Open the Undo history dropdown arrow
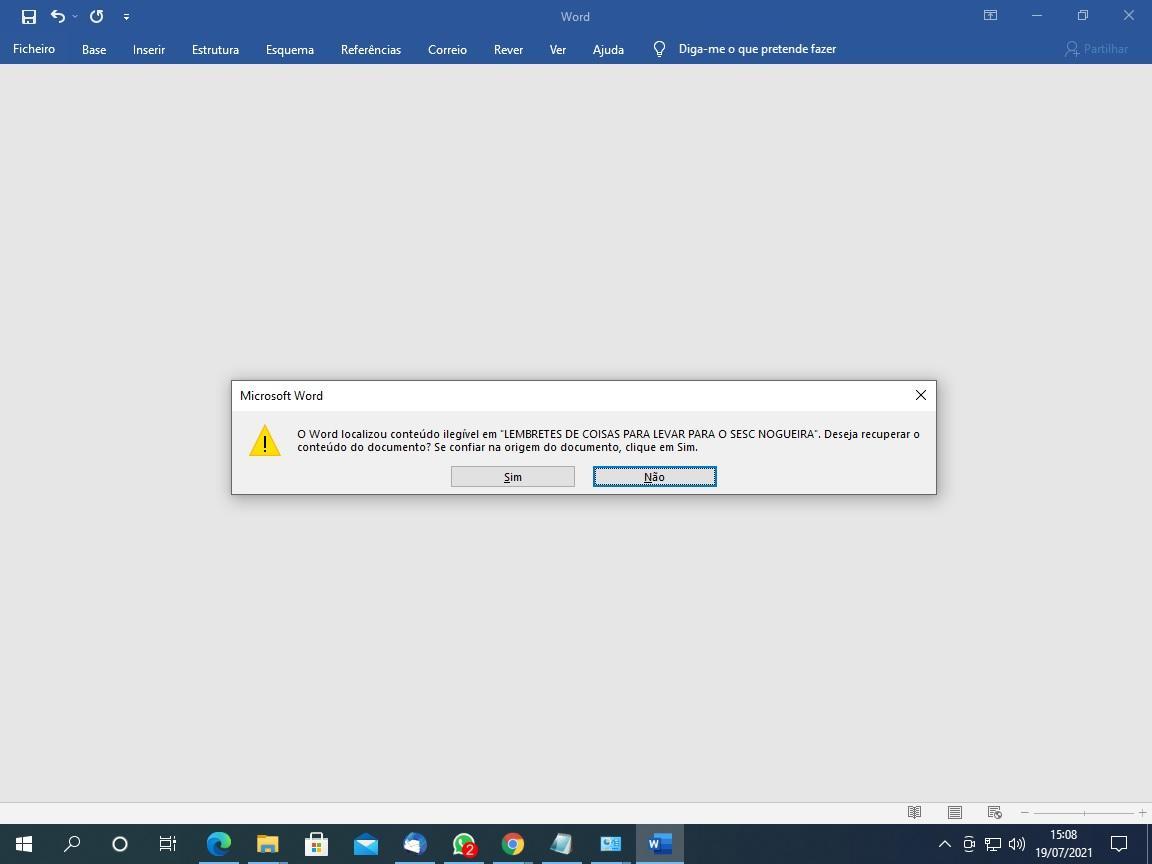This screenshot has height=864, width=1152. tap(75, 16)
